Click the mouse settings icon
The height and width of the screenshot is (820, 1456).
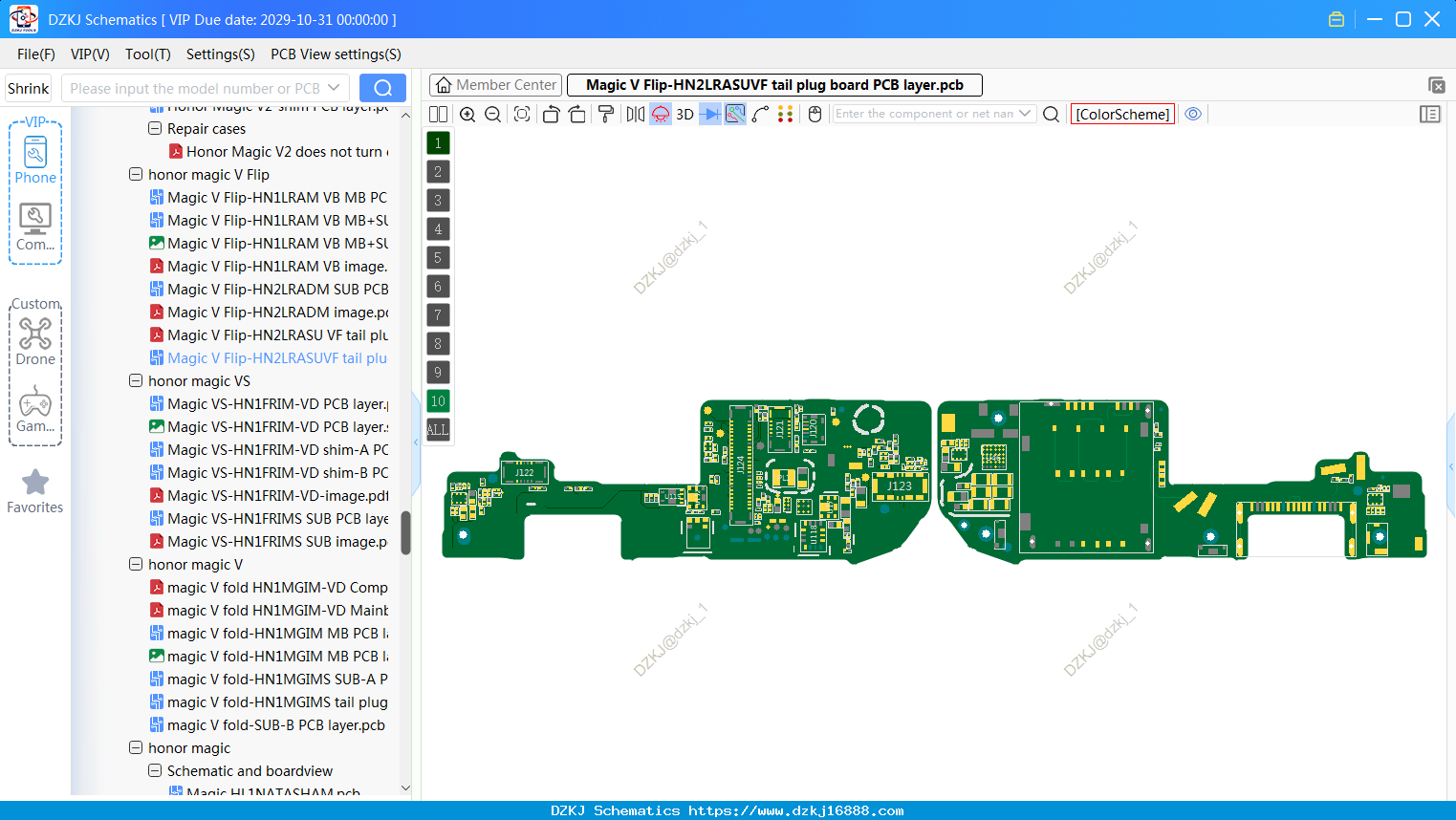click(815, 114)
